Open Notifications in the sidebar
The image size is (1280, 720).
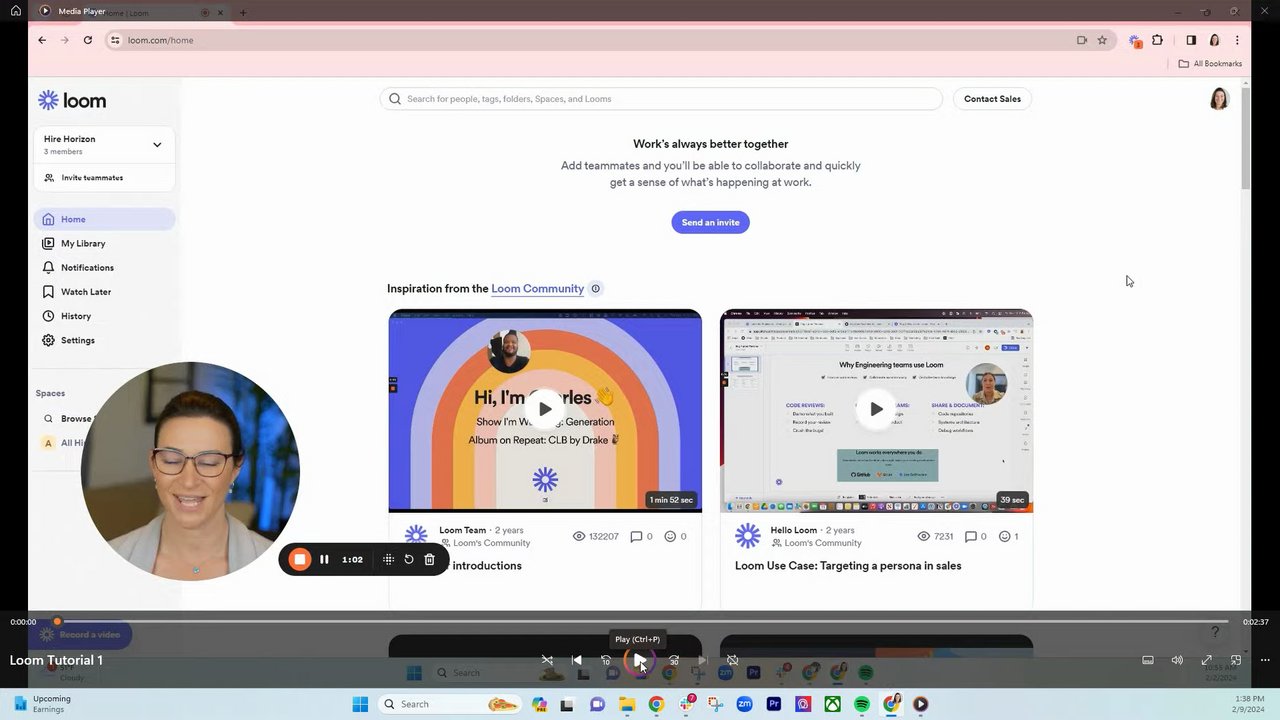point(104,267)
